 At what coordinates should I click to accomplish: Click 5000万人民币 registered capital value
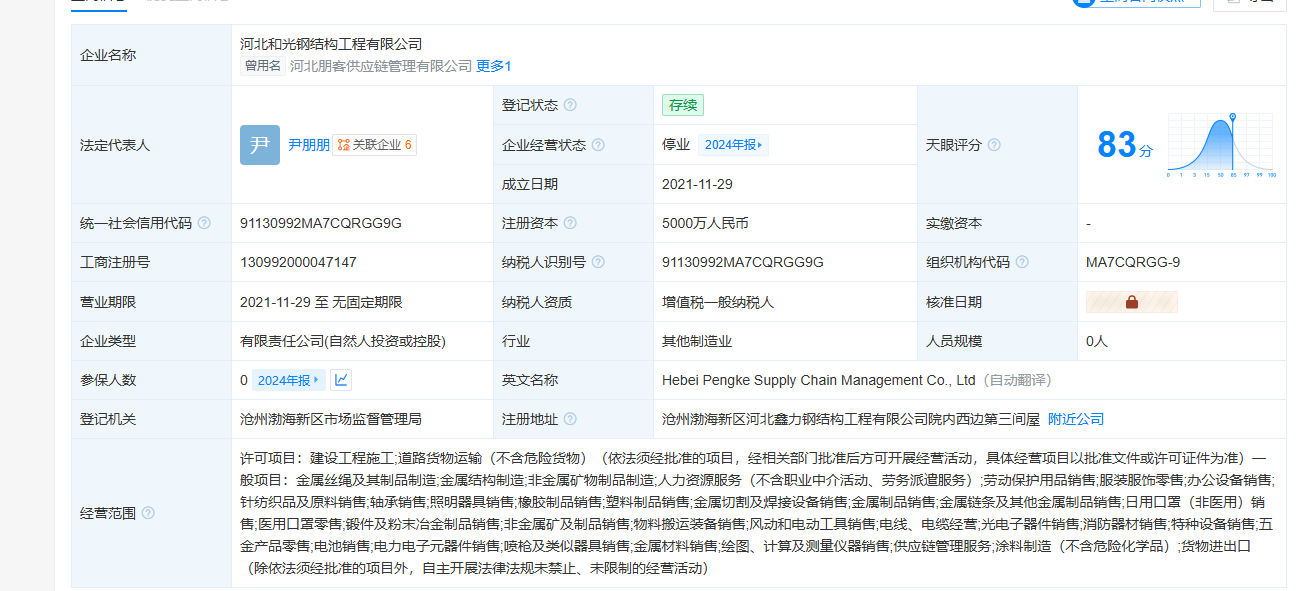pyautogui.click(x=705, y=223)
